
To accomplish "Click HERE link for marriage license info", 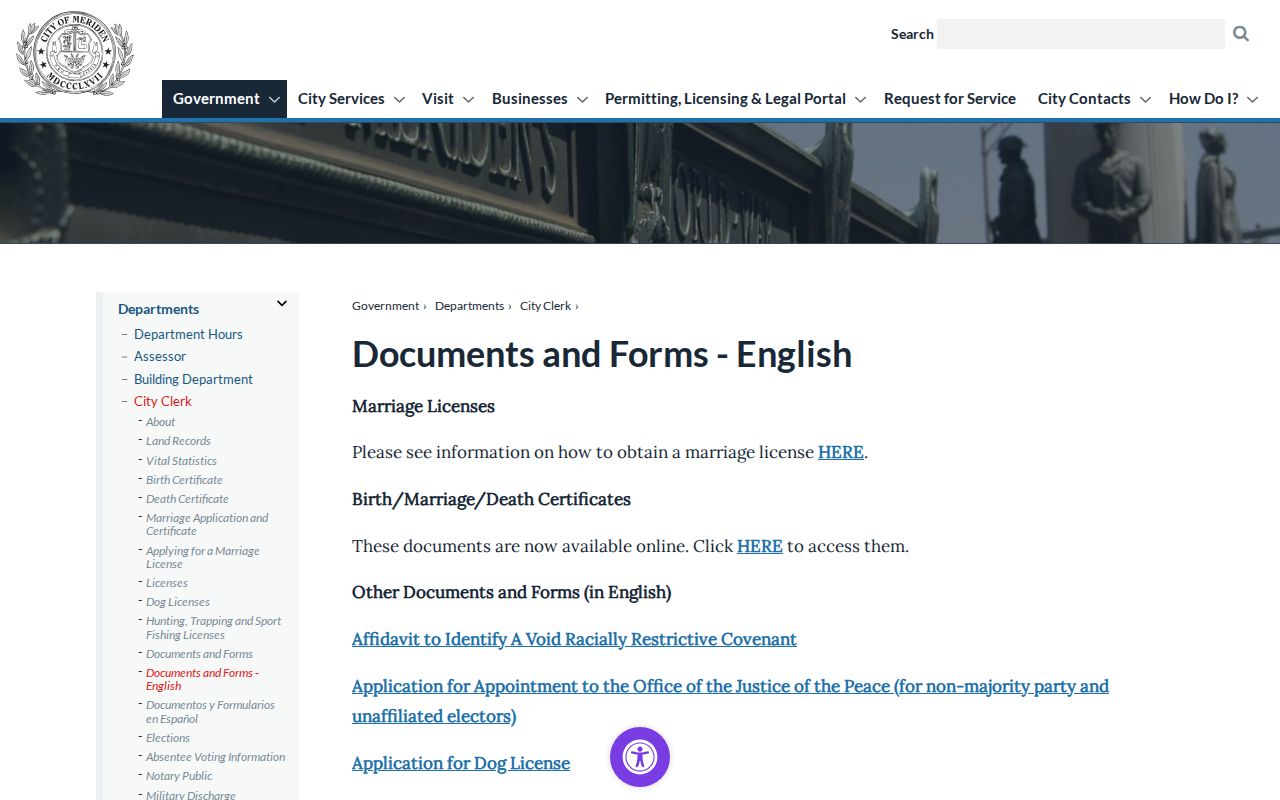I will tap(841, 452).
